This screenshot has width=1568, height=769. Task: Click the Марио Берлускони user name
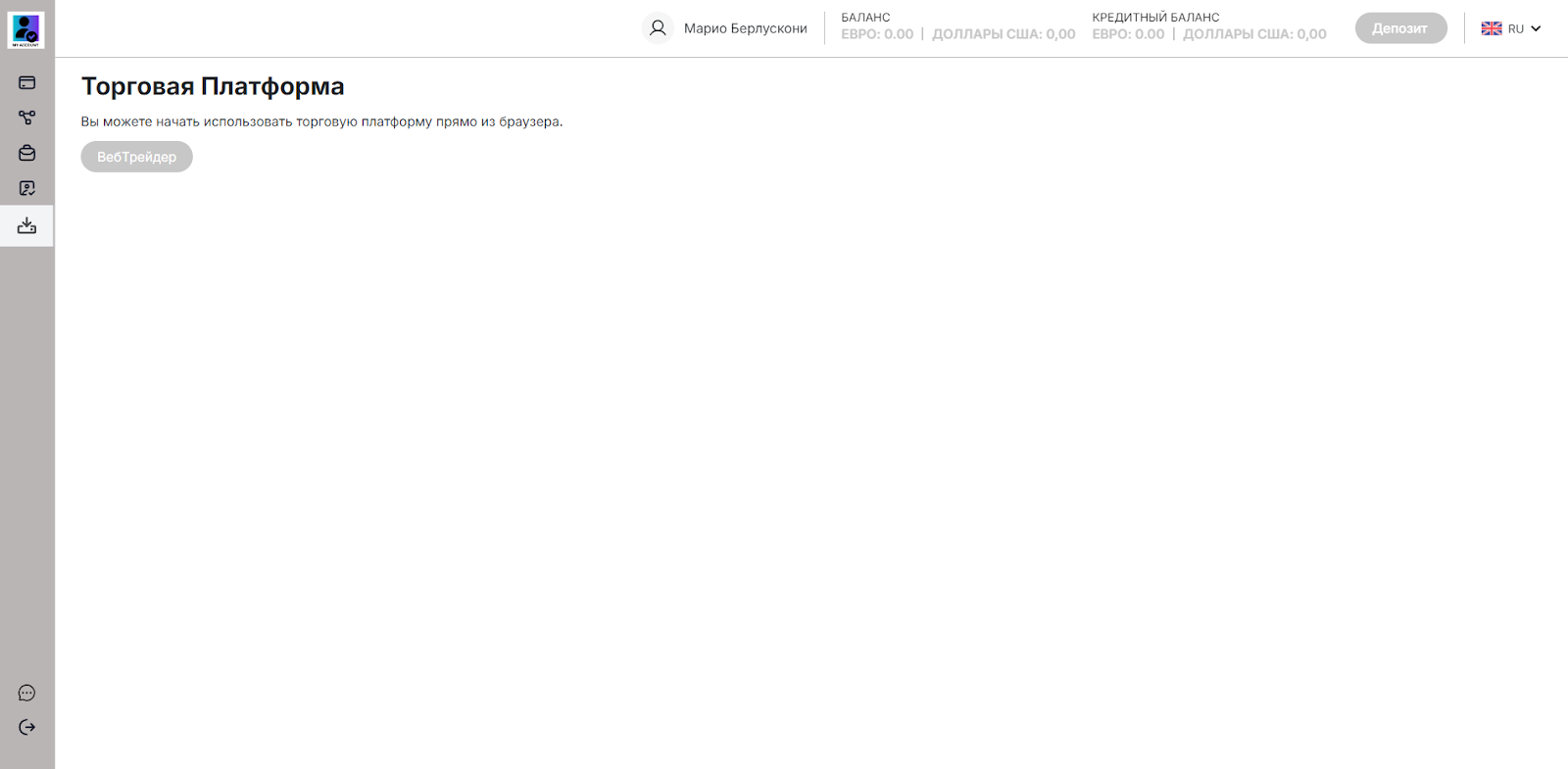coord(746,28)
